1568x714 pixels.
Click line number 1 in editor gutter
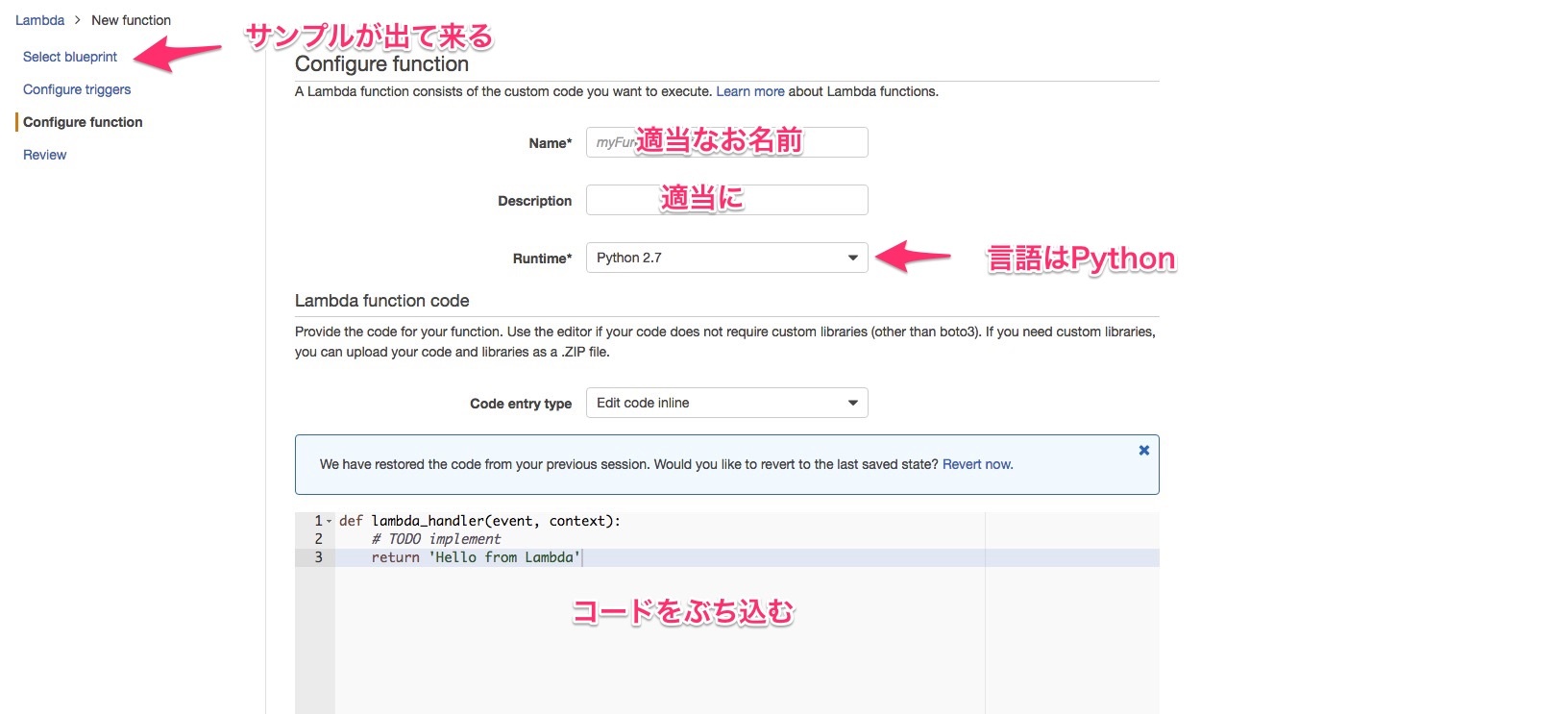click(318, 521)
